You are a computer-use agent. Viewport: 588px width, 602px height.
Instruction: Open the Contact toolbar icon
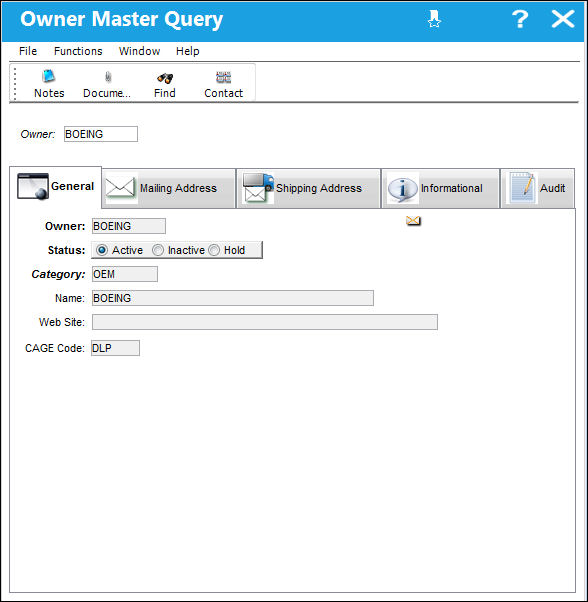pos(223,77)
